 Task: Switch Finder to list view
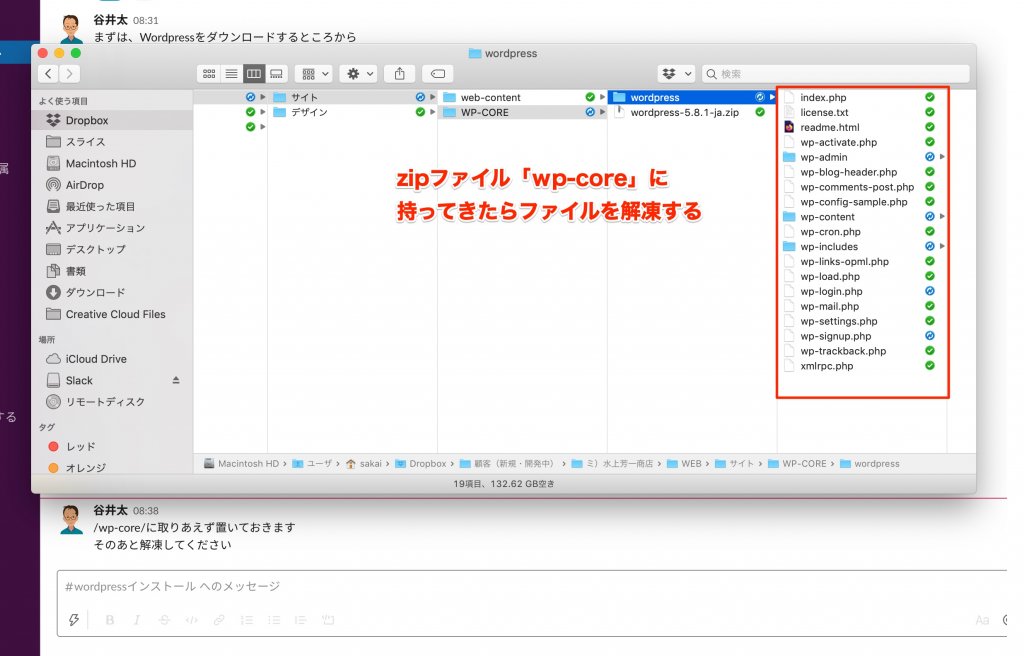click(231, 74)
